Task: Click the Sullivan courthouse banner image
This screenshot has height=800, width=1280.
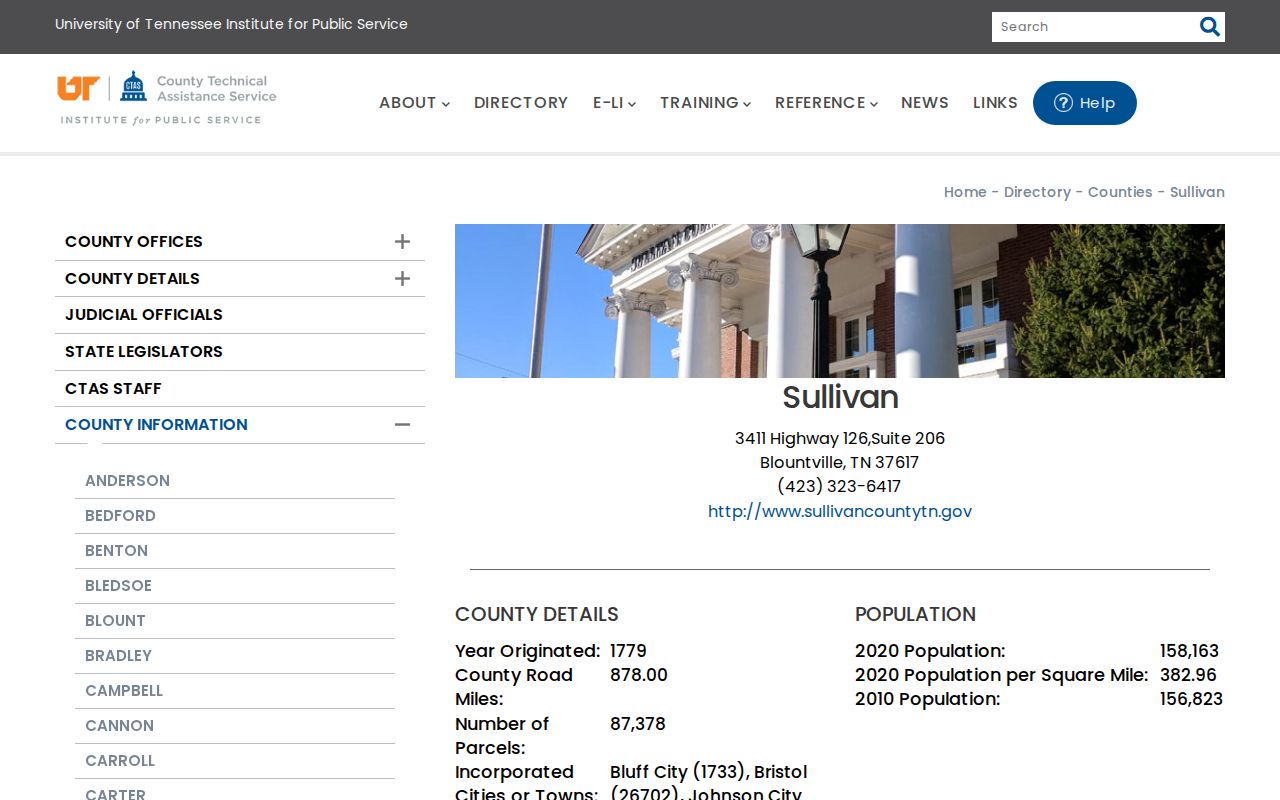Action: tap(840, 301)
